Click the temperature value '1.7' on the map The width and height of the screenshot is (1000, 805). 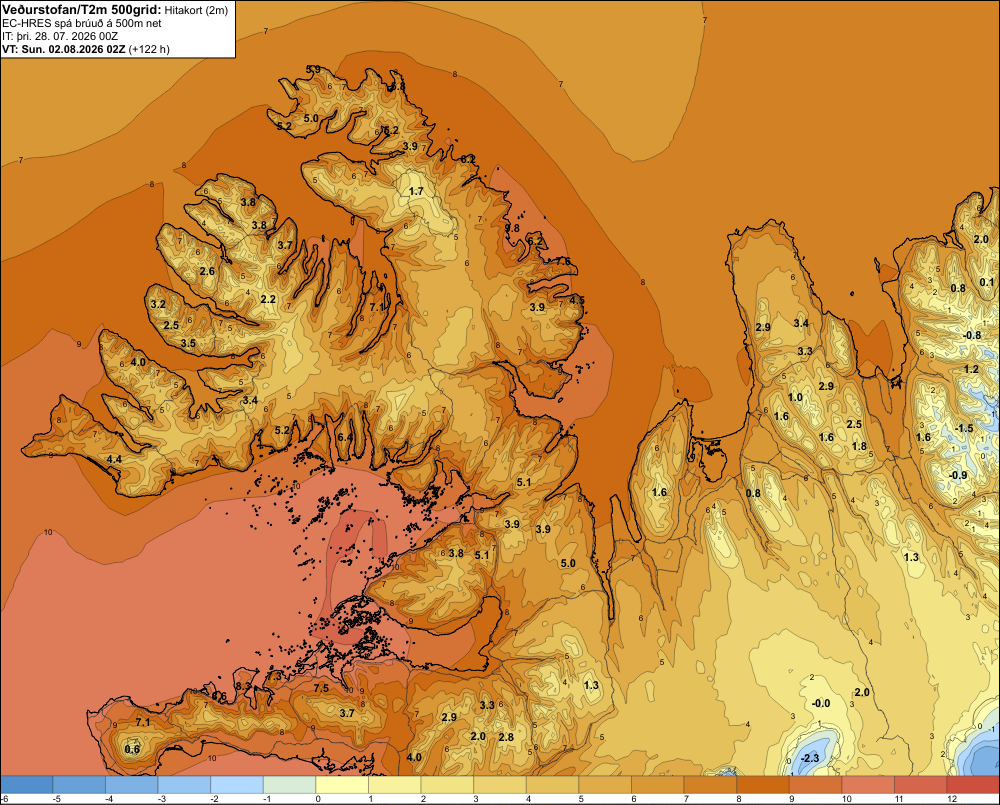point(416,191)
